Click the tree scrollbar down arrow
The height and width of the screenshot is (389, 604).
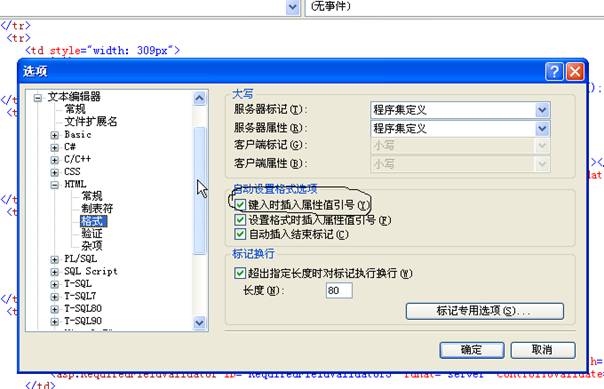pos(200,322)
